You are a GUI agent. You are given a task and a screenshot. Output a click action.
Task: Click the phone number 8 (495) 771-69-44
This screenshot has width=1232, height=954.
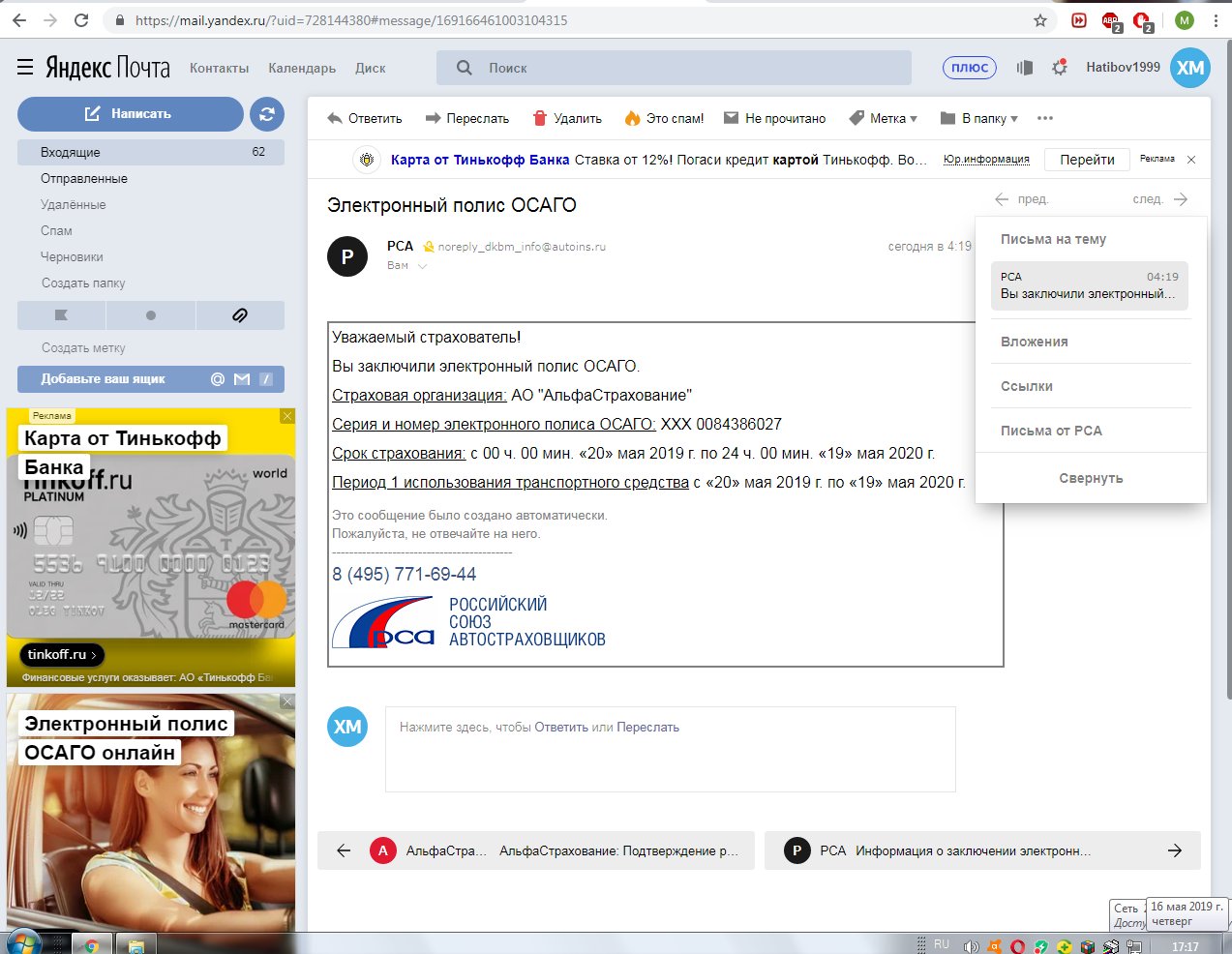click(405, 574)
